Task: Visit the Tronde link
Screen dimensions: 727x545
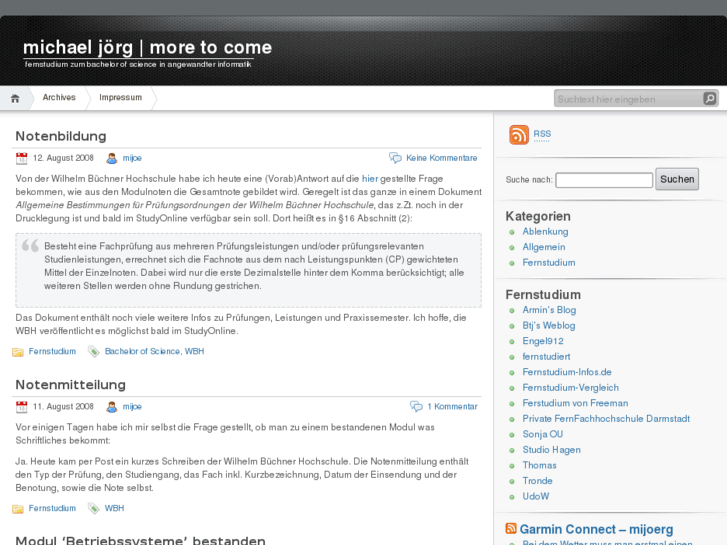Action: tap(537, 481)
